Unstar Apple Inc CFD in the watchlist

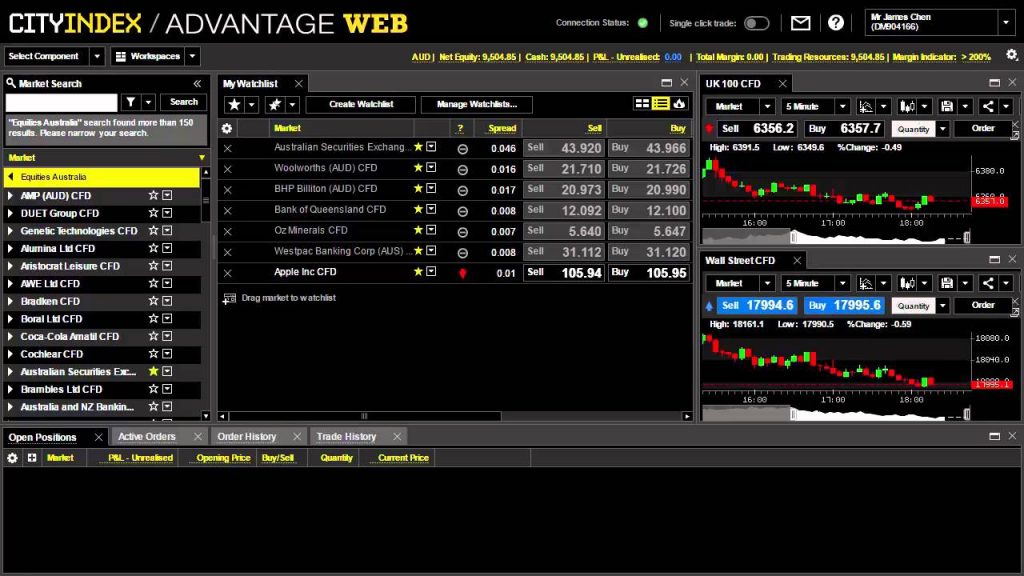tap(418, 272)
